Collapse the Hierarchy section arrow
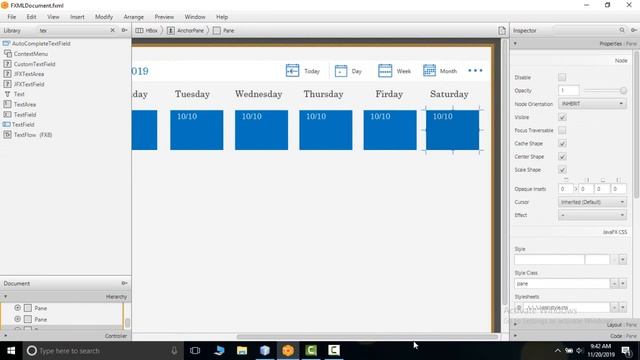This screenshot has height=360, width=640. click(x=5, y=296)
